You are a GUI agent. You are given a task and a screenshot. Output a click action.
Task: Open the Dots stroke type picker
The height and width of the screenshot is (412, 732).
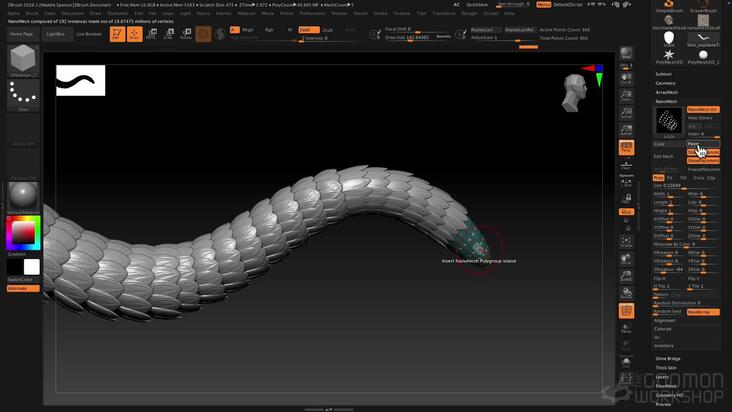pos(23,95)
